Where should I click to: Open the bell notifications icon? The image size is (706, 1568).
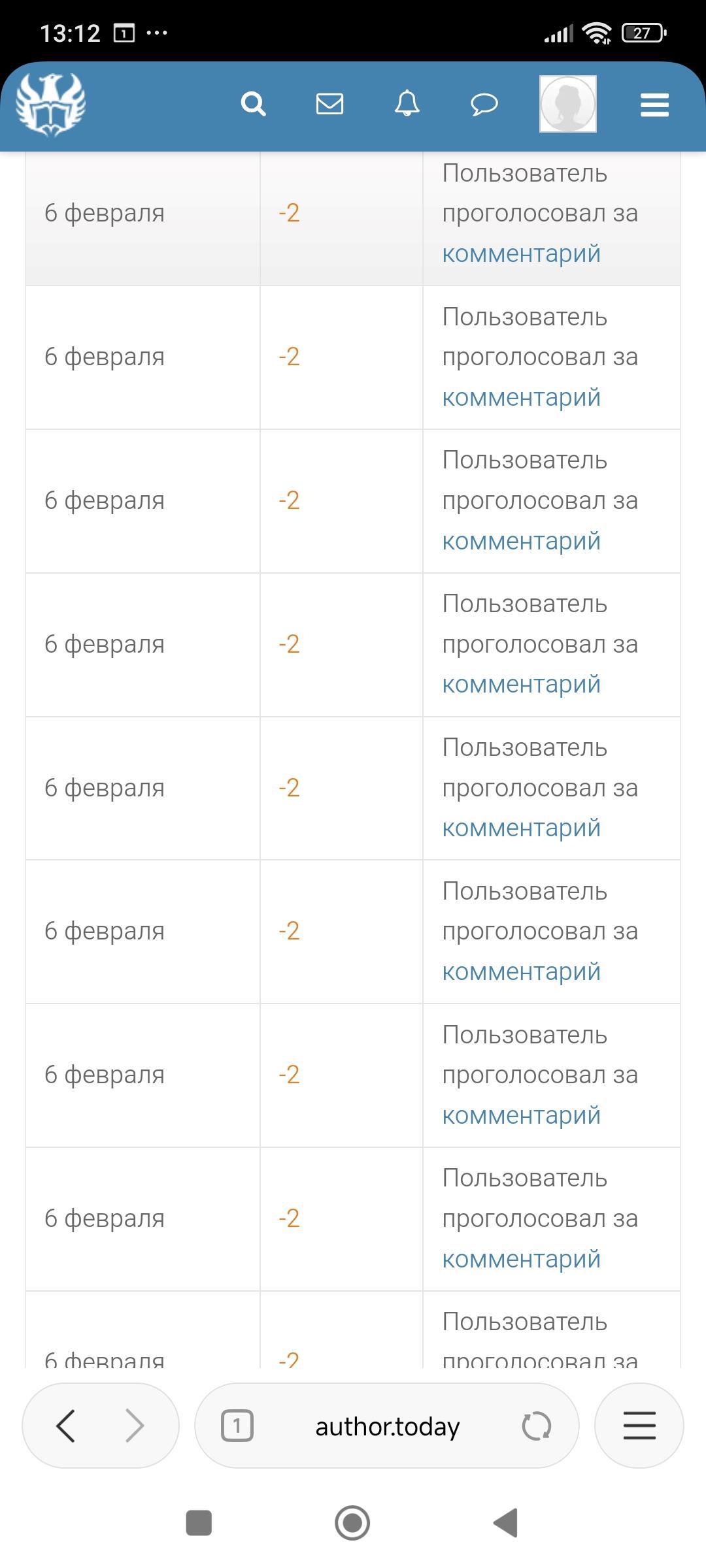407,104
